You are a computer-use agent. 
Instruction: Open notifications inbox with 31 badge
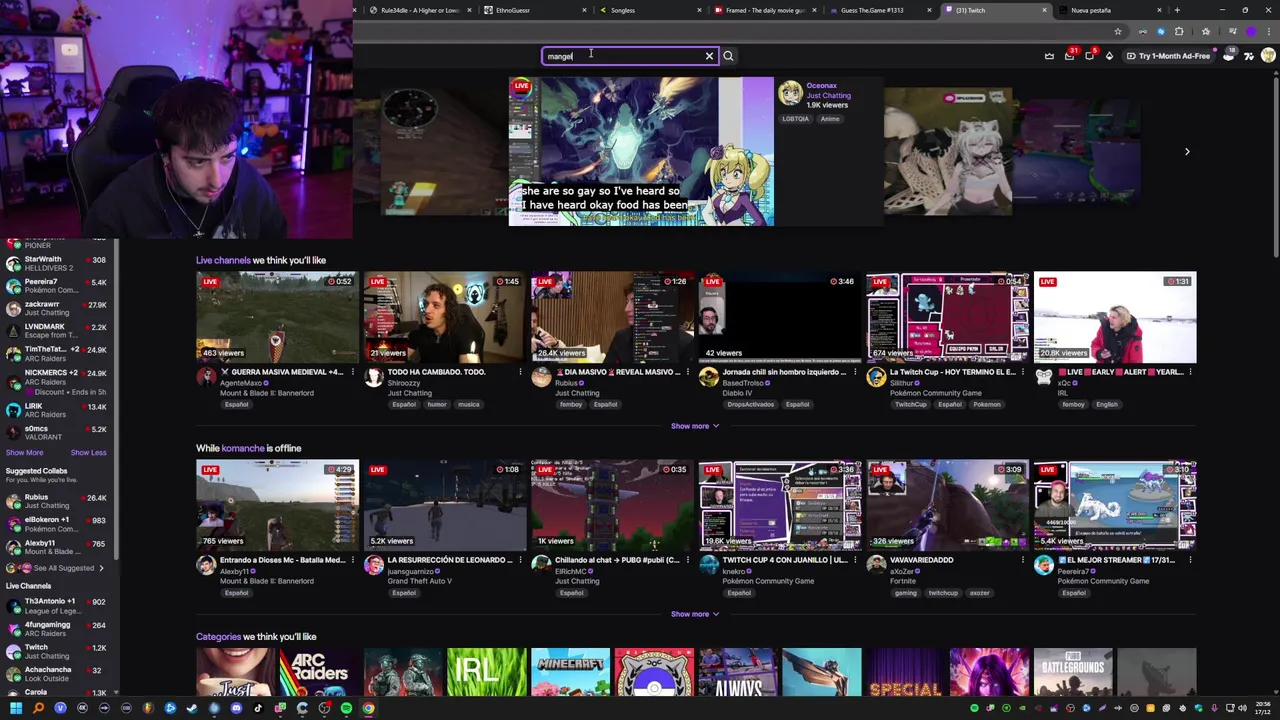pyautogui.click(x=1070, y=56)
